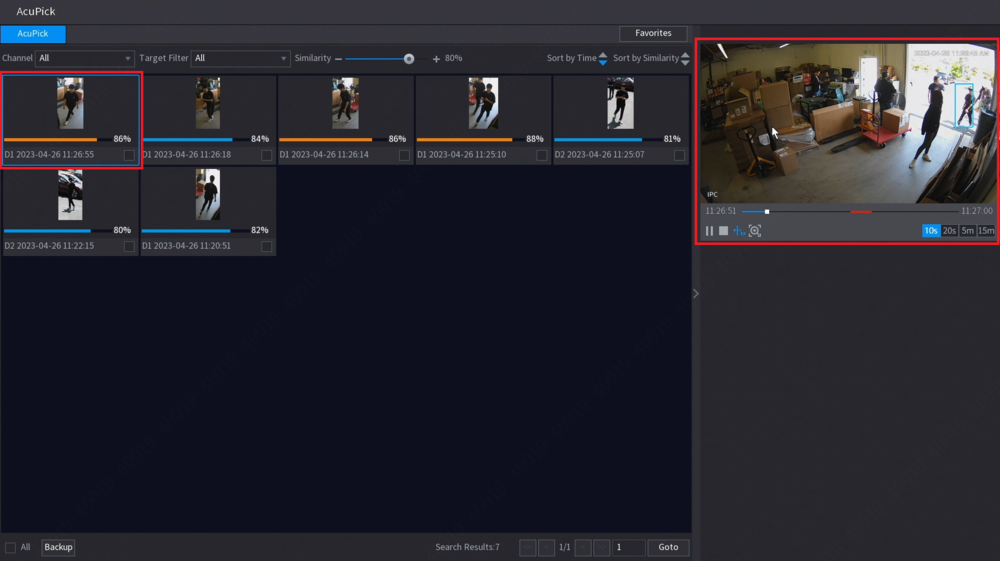This screenshot has width=1000, height=561.
Task: Increase similarity with the plus icon
Action: point(436,59)
